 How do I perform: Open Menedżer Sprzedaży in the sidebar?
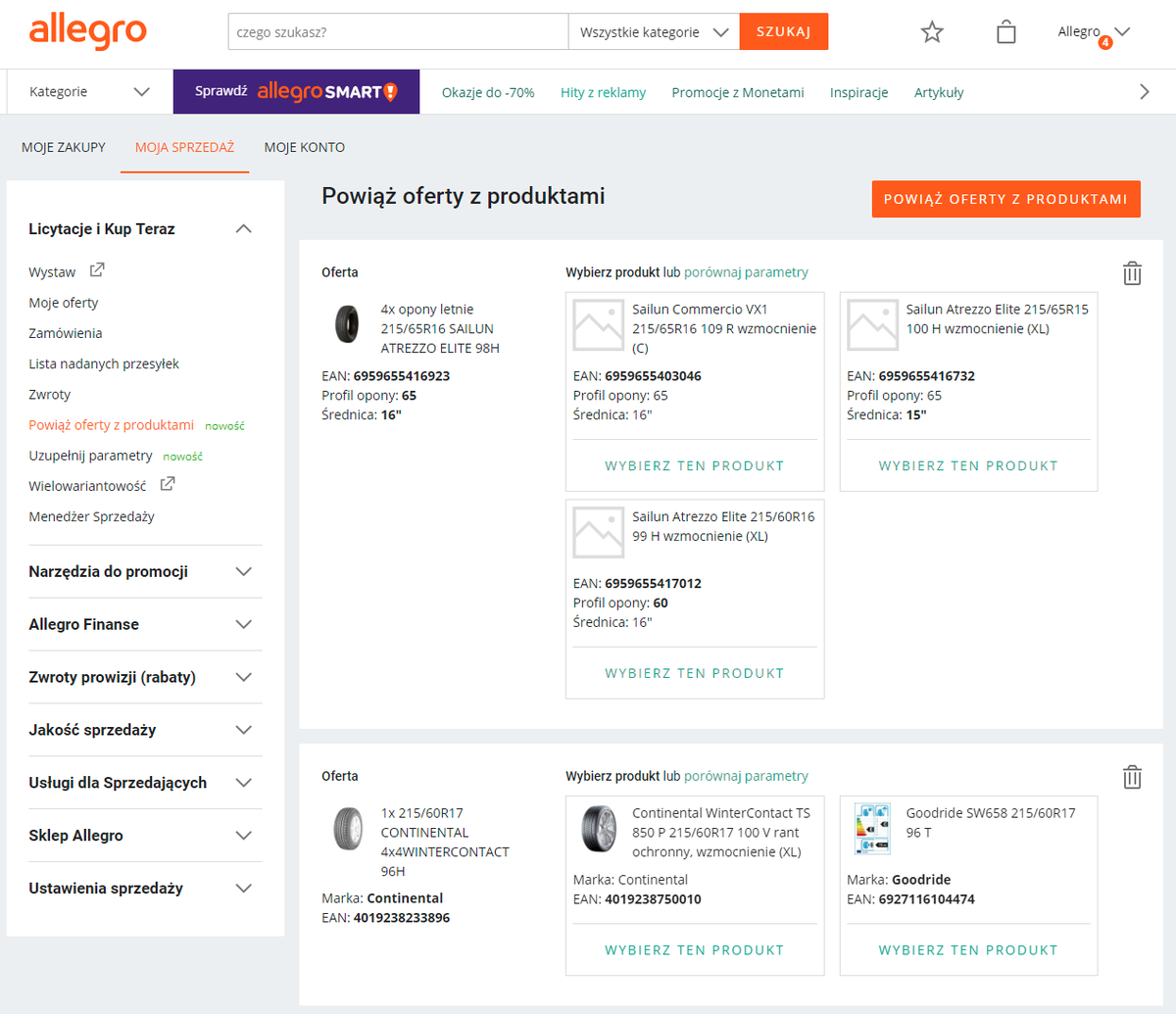coord(91,517)
